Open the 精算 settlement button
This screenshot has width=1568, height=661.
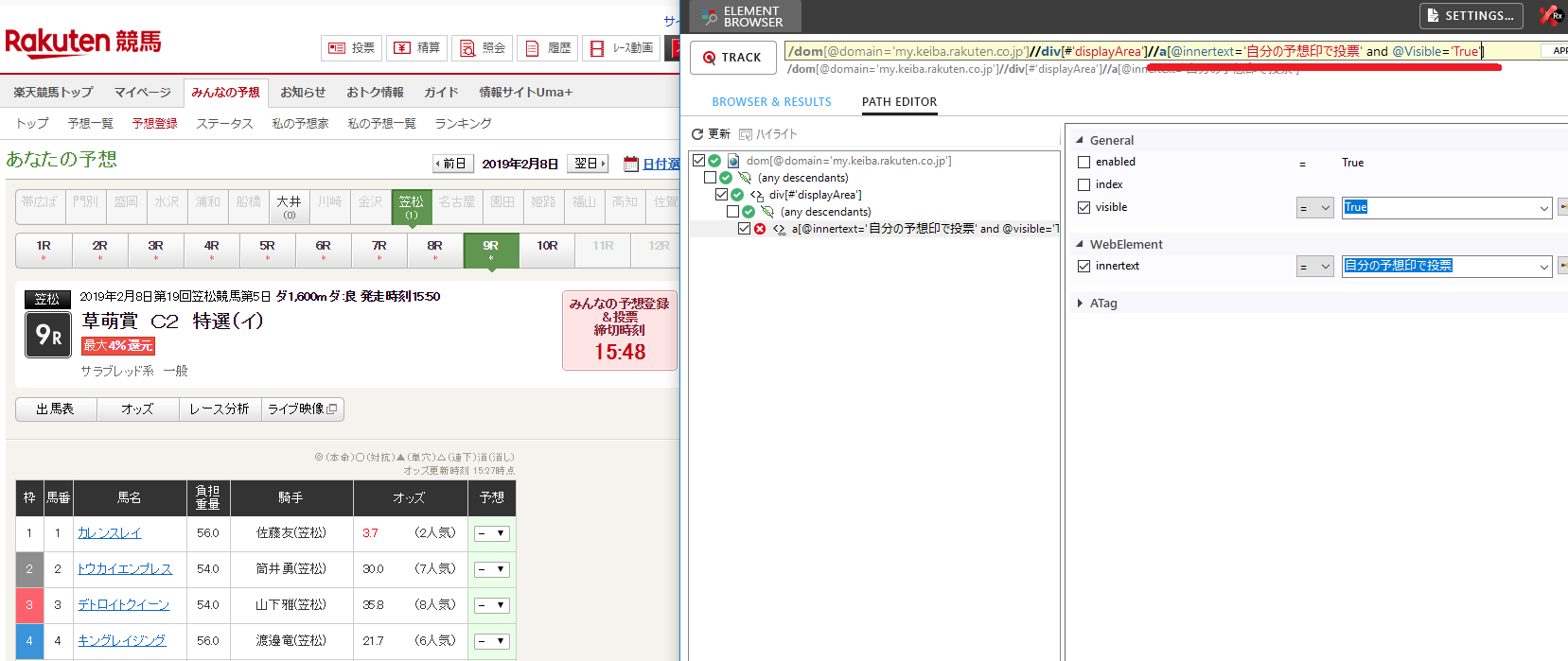coord(416,48)
